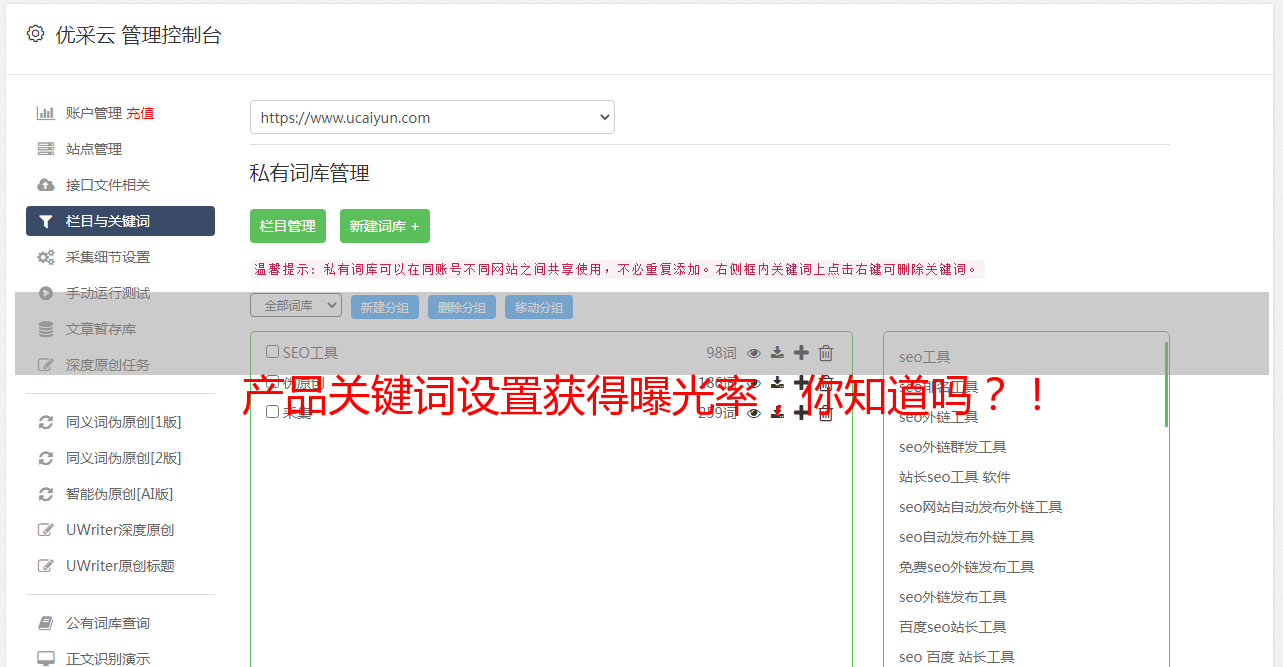Select keyword seo外链发布工具

pyautogui.click(x=953, y=597)
